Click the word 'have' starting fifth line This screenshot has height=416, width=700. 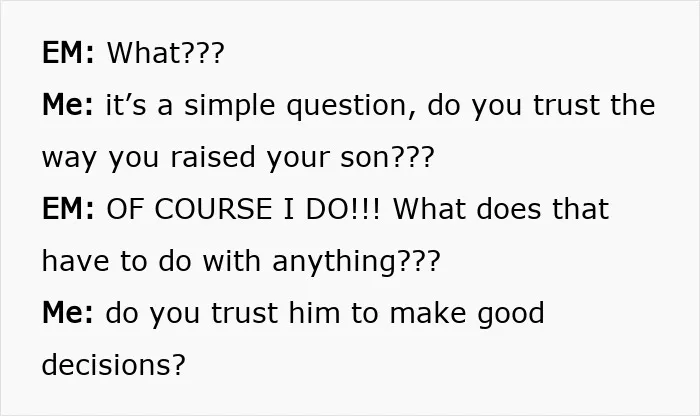[x=75, y=261]
